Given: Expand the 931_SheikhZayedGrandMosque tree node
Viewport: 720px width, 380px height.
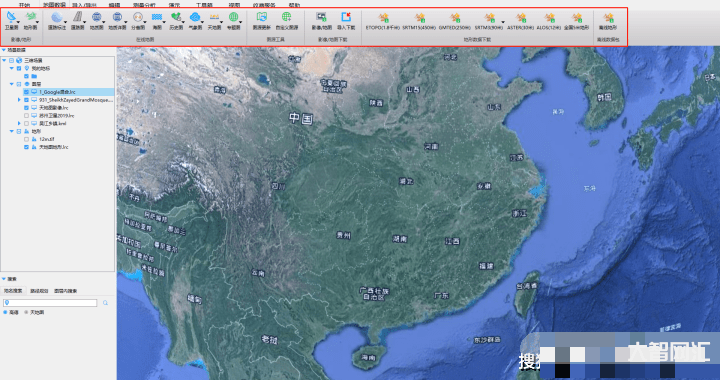Looking at the screenshot, I should pos(19,100).
